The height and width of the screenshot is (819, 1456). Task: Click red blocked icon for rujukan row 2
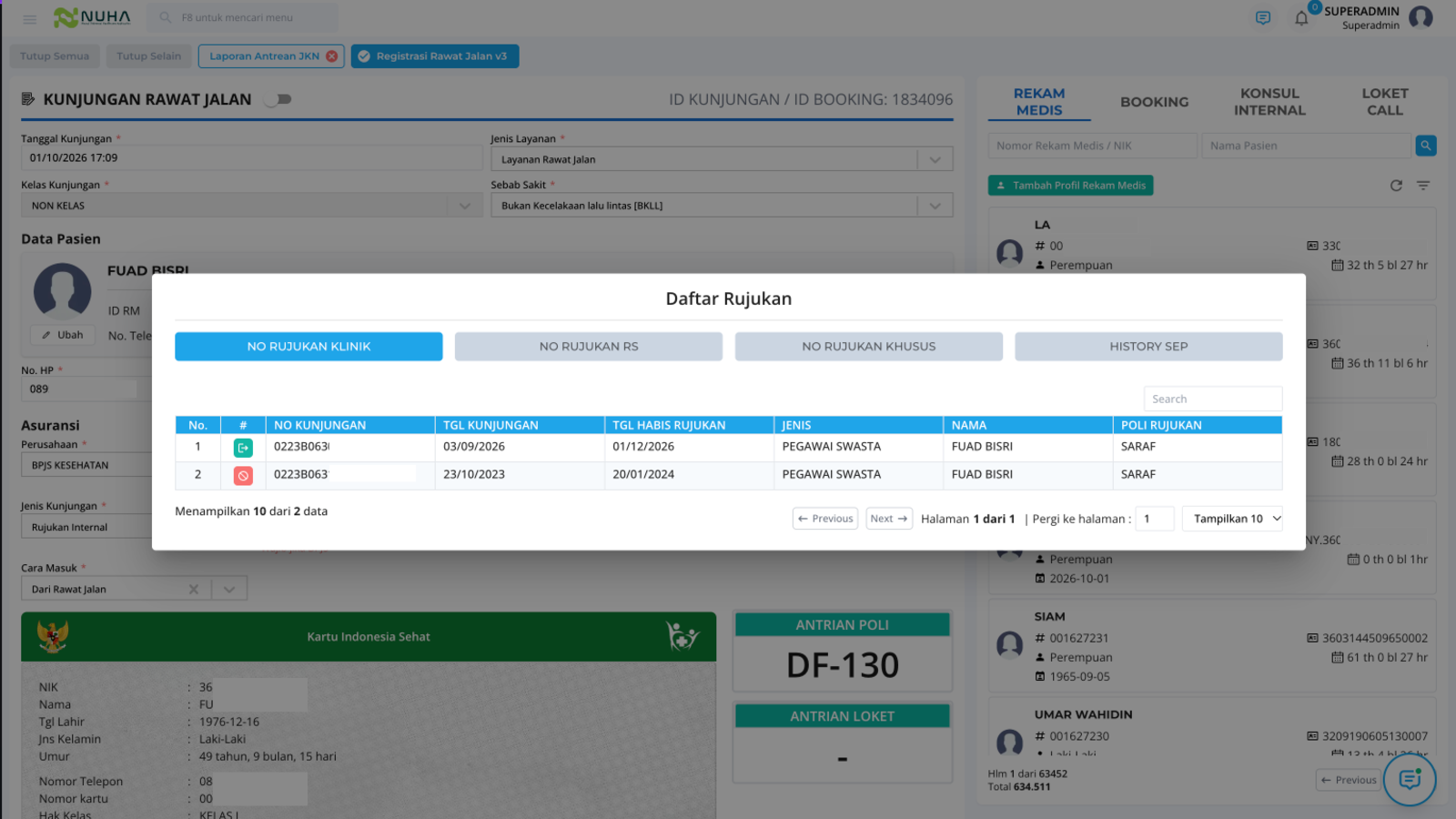(x=243, y=476)
